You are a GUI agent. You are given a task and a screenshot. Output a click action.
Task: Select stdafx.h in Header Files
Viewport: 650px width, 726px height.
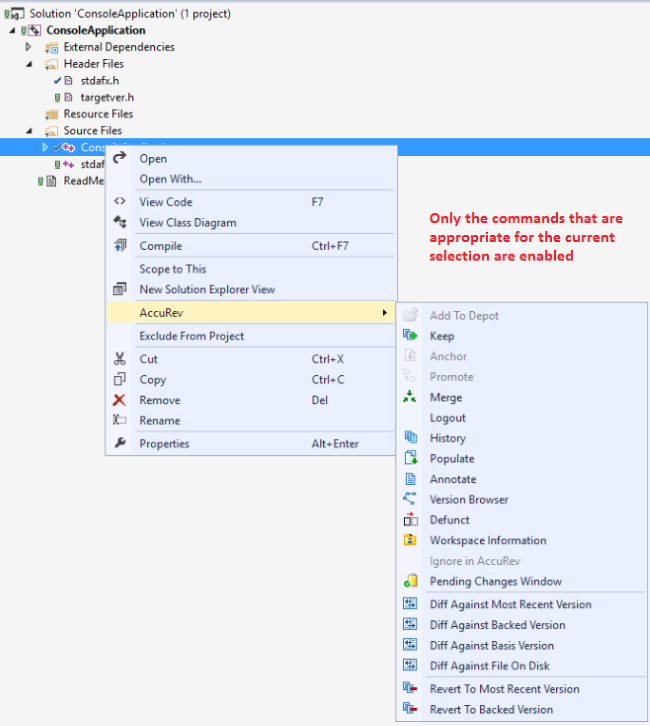click(x=100, y=80)
